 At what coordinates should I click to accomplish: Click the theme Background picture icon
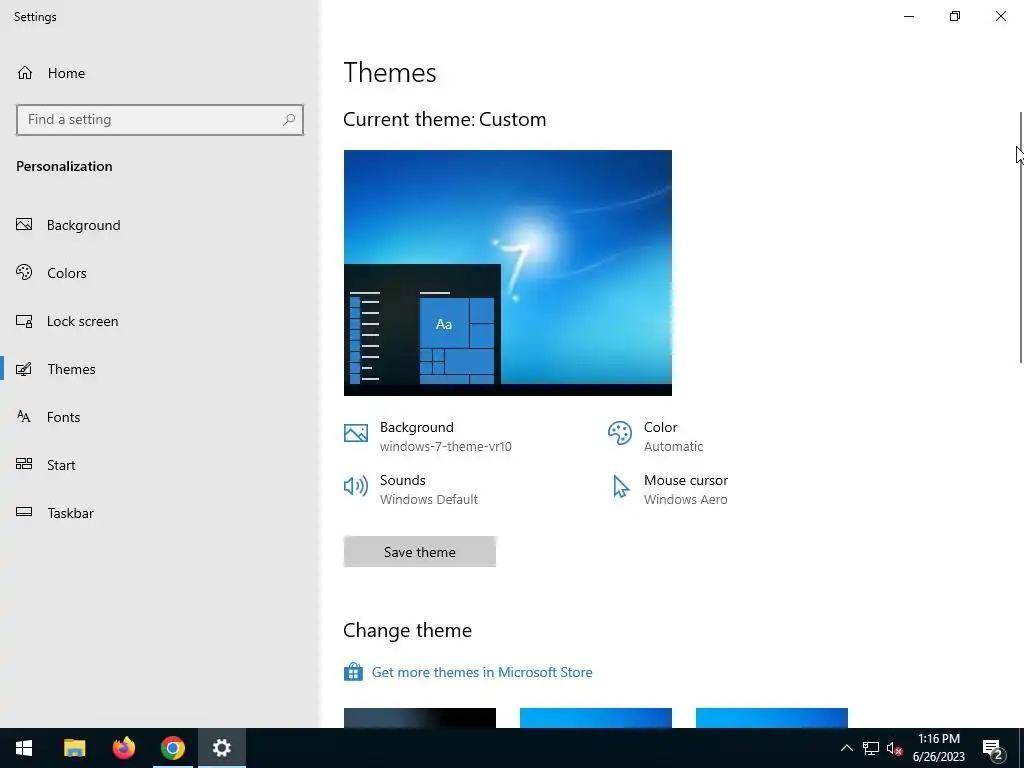(x=356, y=433)
